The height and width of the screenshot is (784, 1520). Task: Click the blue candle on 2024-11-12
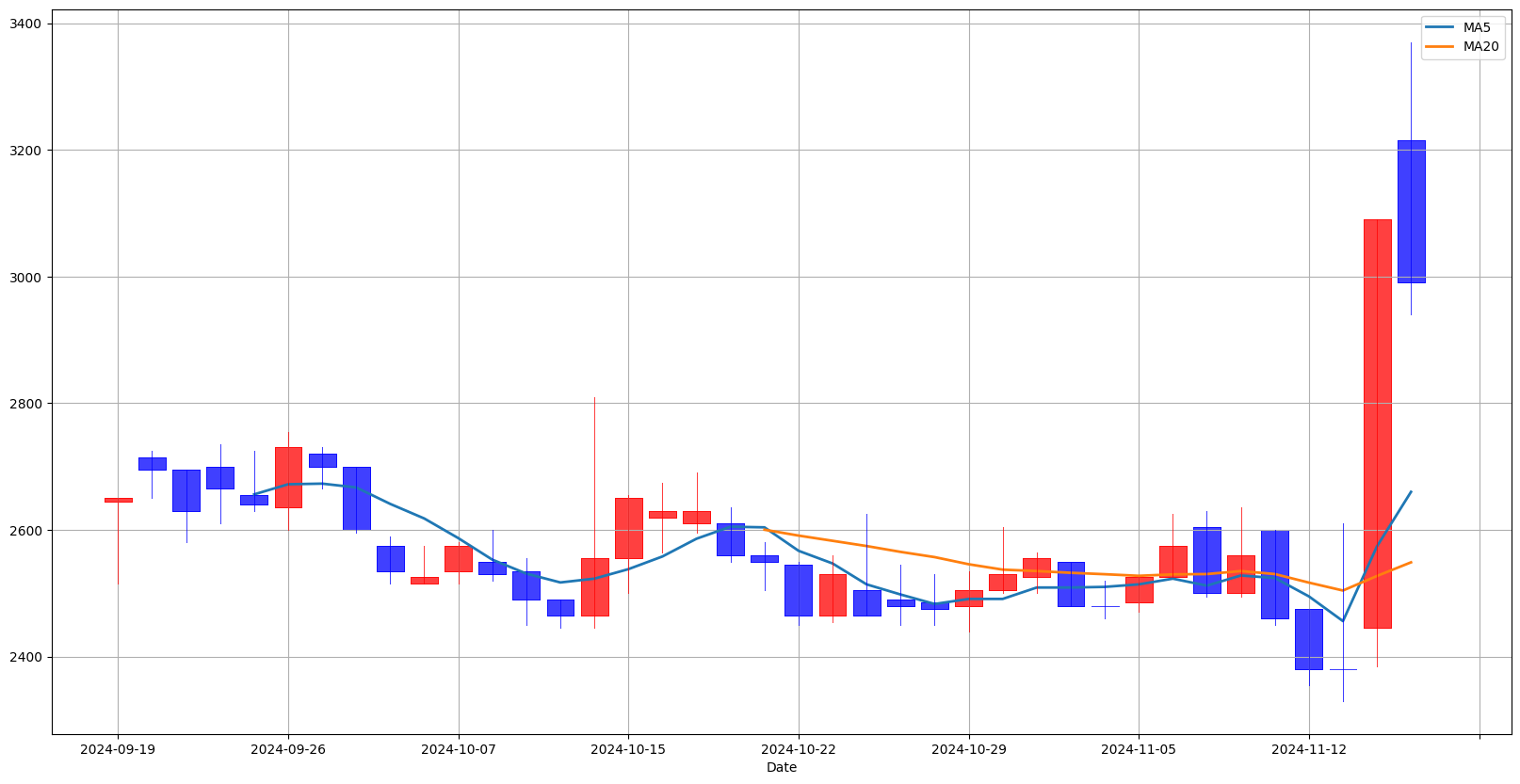1309,639
